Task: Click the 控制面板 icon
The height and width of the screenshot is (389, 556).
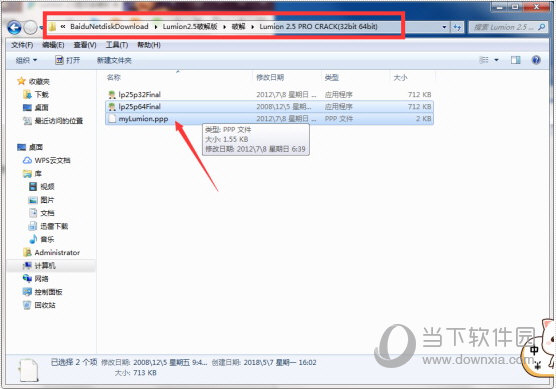Action: (x=27, y=291)
